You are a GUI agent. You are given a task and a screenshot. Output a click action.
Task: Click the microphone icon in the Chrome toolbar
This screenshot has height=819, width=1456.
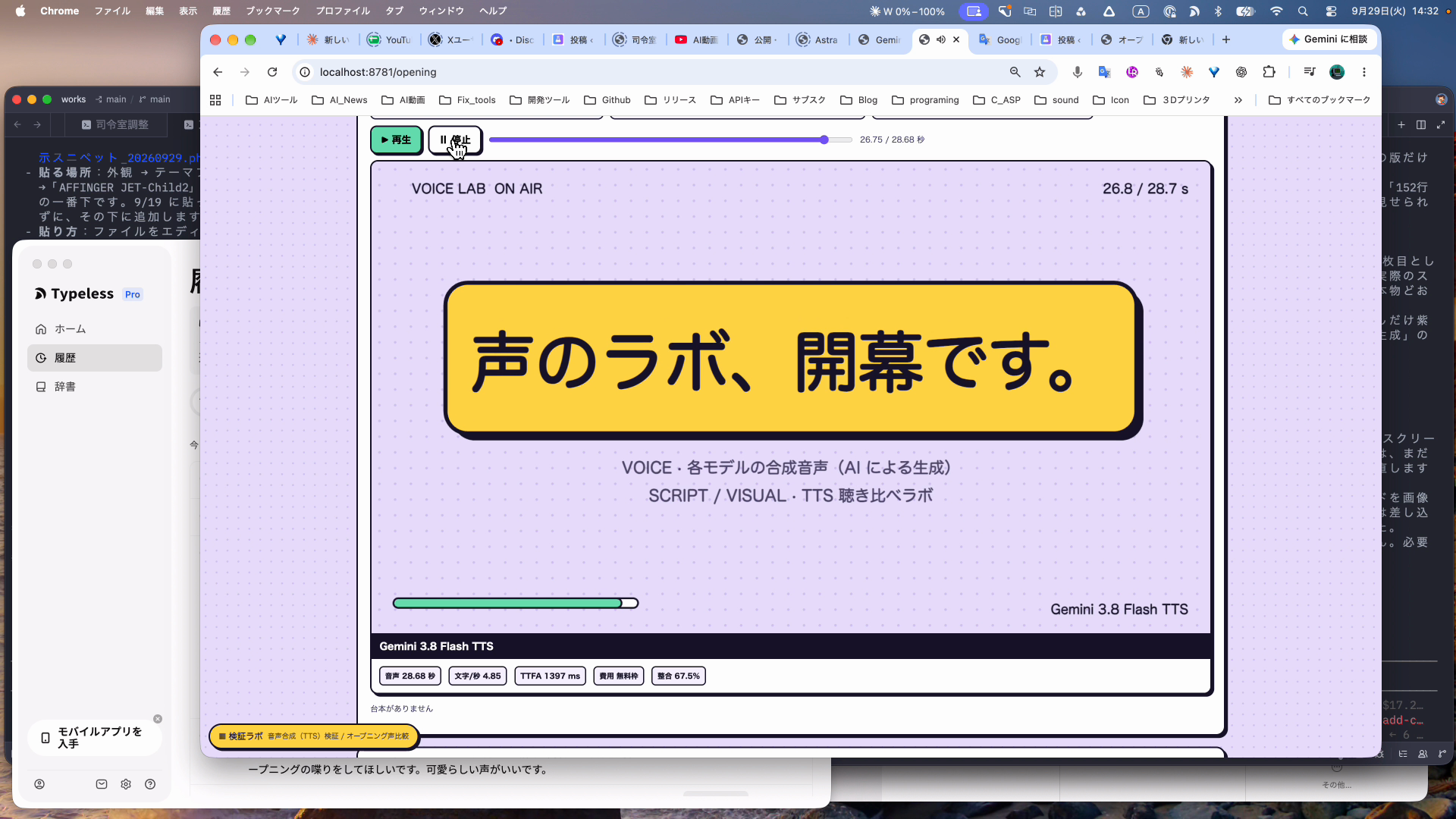click(1077, 72)
